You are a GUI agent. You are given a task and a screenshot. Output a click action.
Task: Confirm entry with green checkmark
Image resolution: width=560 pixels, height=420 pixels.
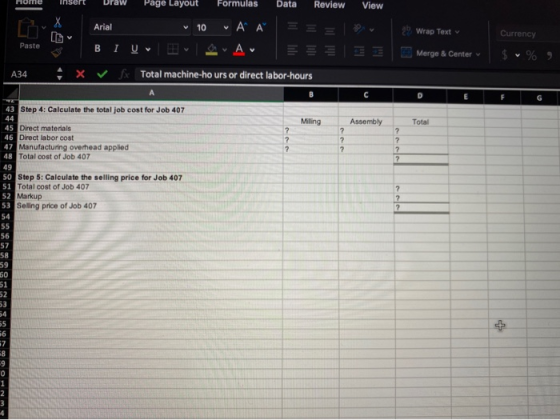point(102,74)
